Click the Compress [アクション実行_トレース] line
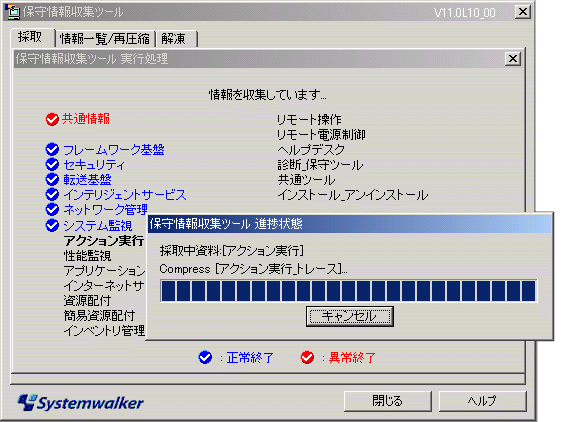 point(253,268)
